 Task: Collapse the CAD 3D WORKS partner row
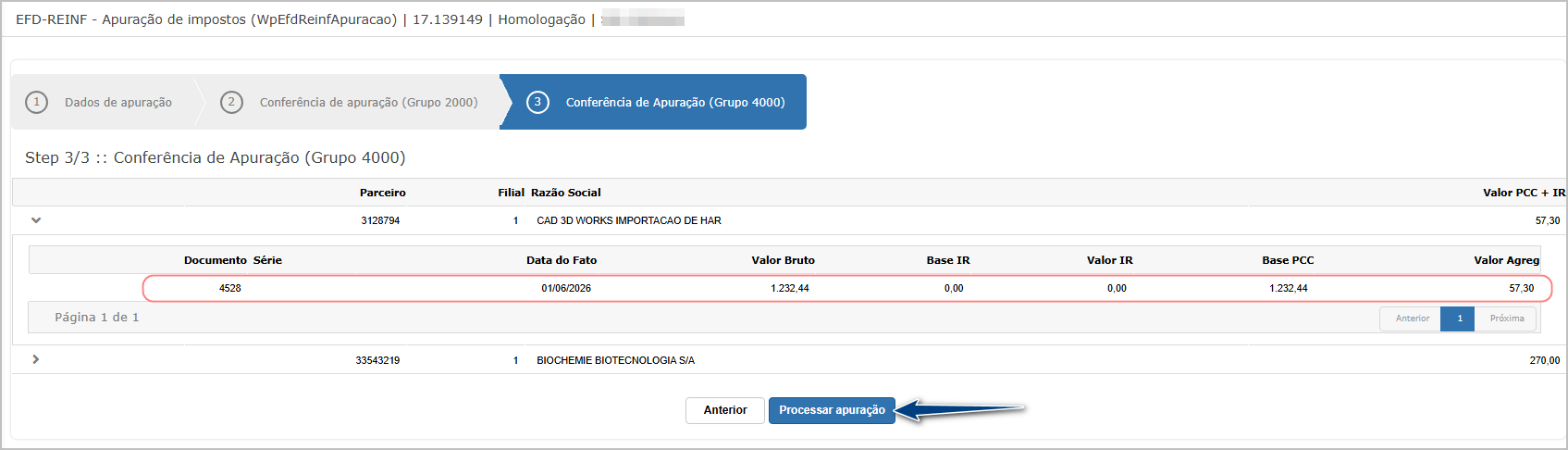[36, 220]
